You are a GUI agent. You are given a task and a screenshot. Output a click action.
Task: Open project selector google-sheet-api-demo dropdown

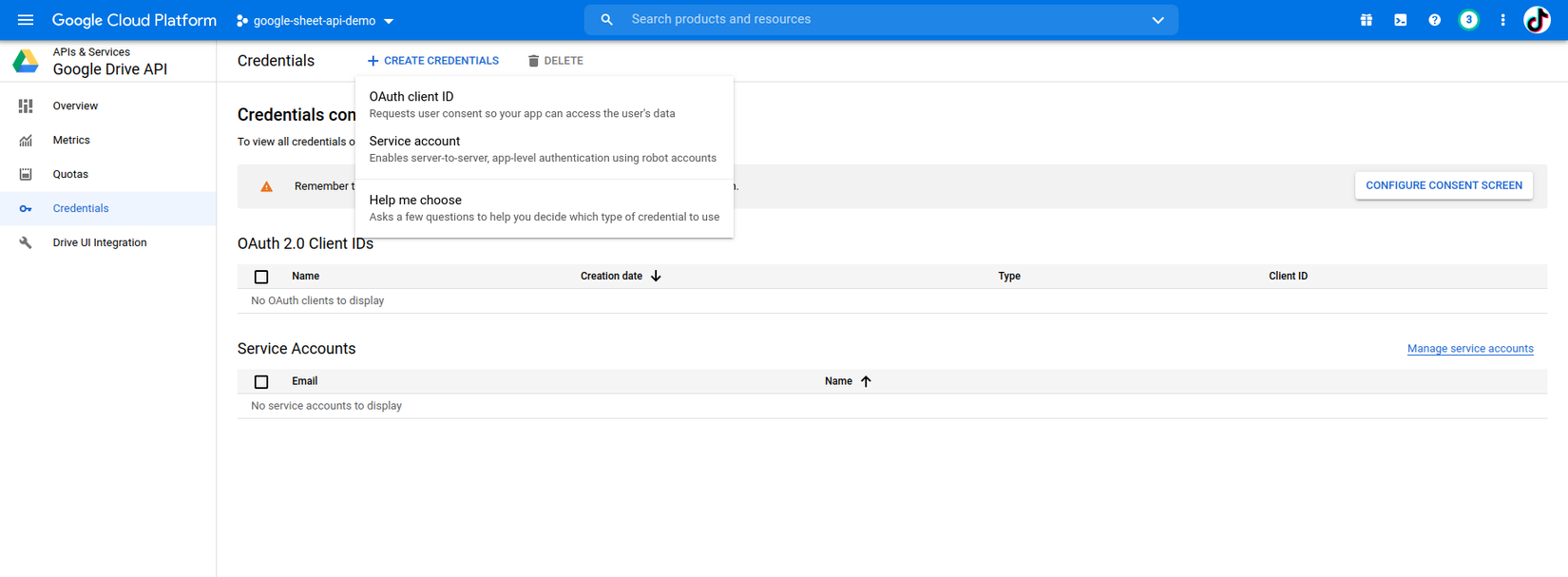(x=316, y=21)
